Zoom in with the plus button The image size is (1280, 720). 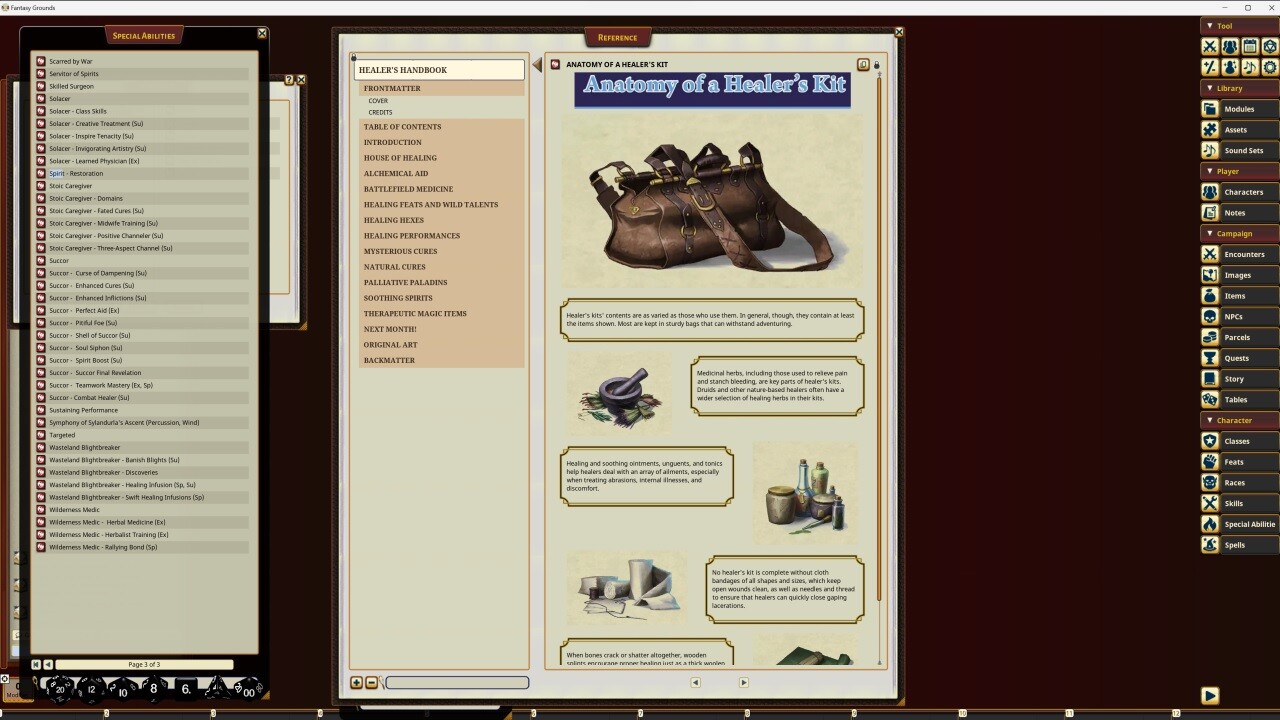pos(356,682)
